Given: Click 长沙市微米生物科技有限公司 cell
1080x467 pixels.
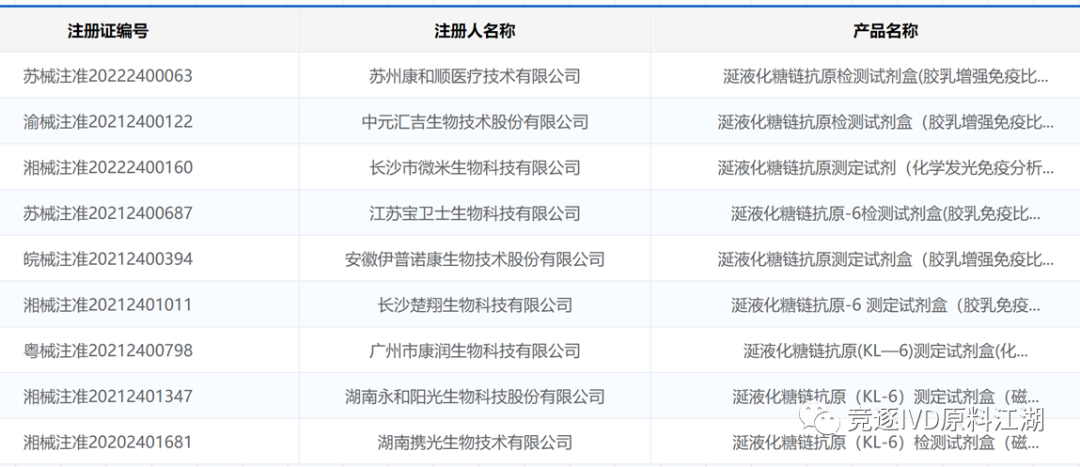Looking at the screenshot, I should [x=474, y=168].
